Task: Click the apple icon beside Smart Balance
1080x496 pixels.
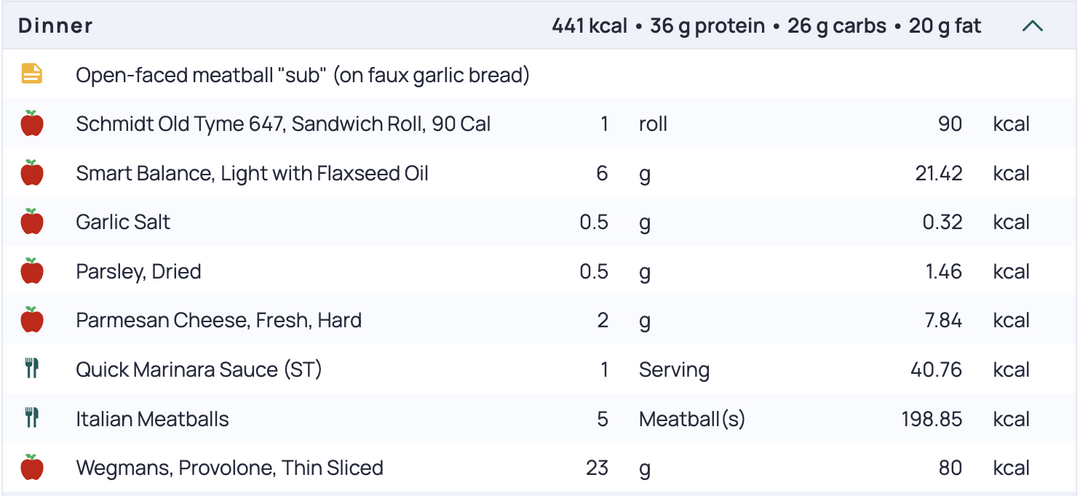Action: point(32,172)
